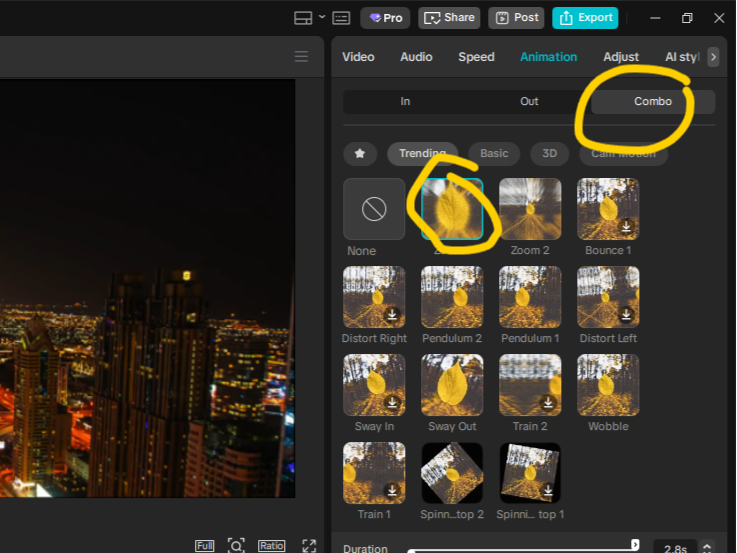The height and width of the screenshot is (553, 737).
Task: Click the Export button
Action: pos(585,18)
